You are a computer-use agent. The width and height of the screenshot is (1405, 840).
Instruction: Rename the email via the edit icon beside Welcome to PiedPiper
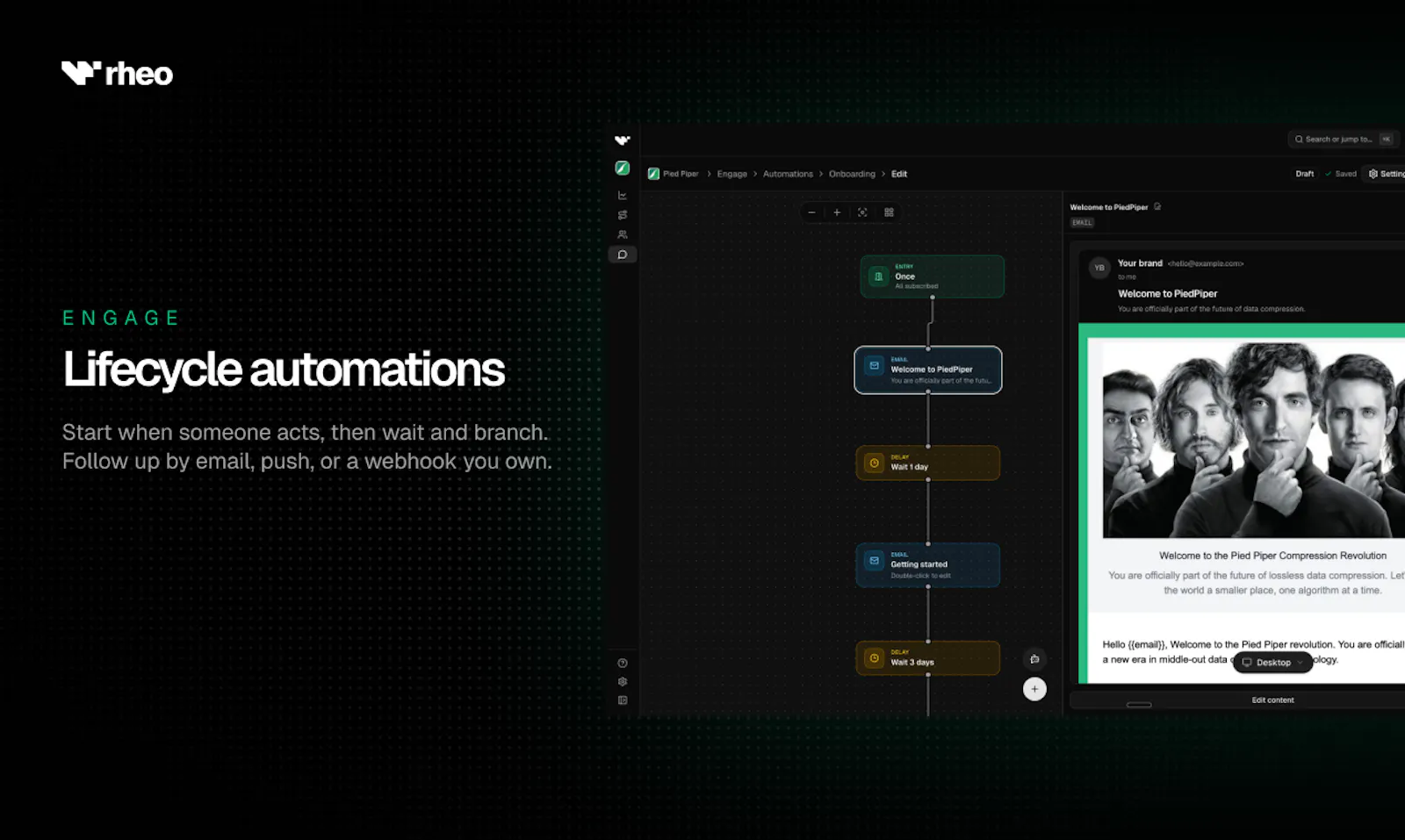(x=1157, y=207)
